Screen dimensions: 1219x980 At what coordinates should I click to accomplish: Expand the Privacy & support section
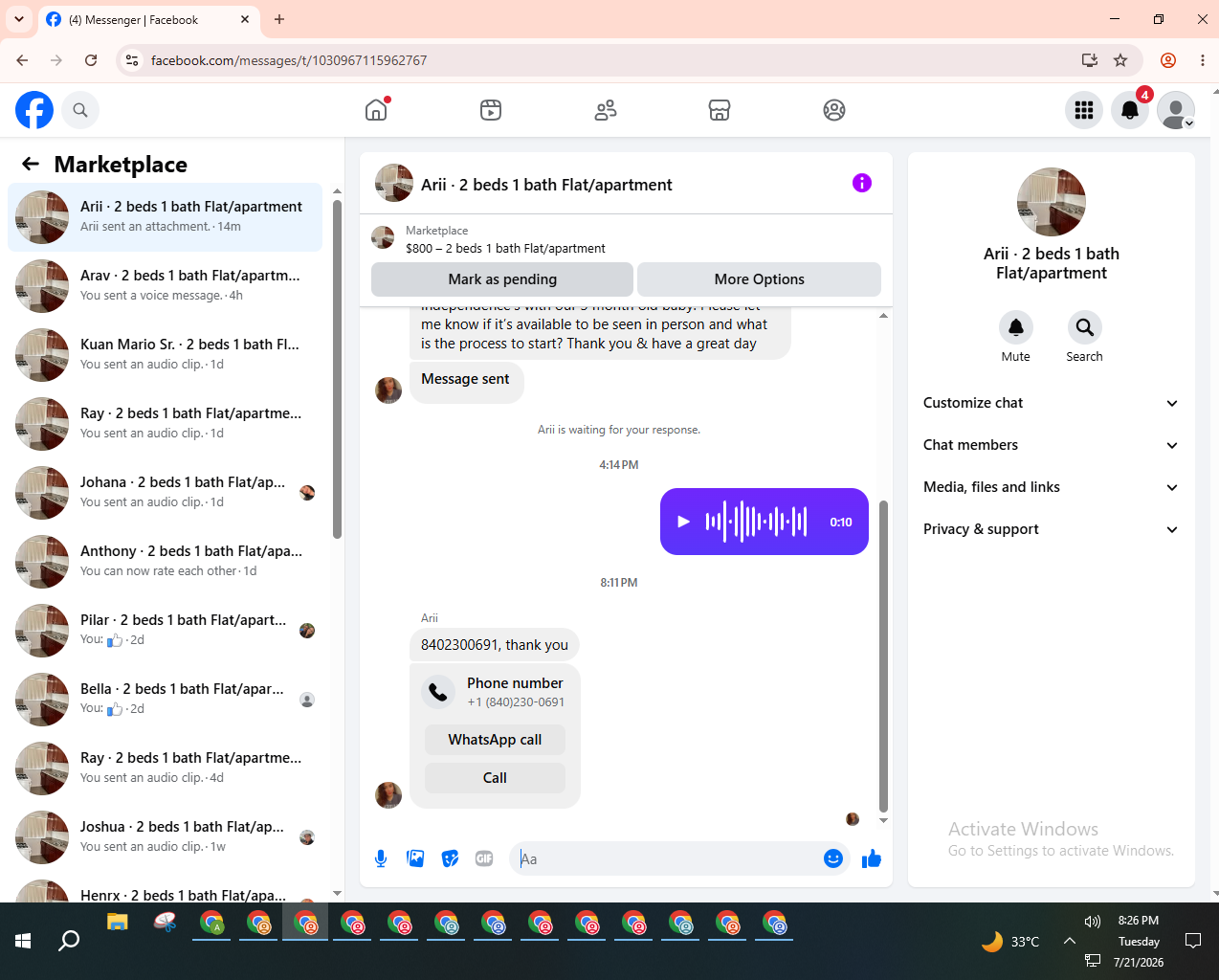(x=1051, y=529)
